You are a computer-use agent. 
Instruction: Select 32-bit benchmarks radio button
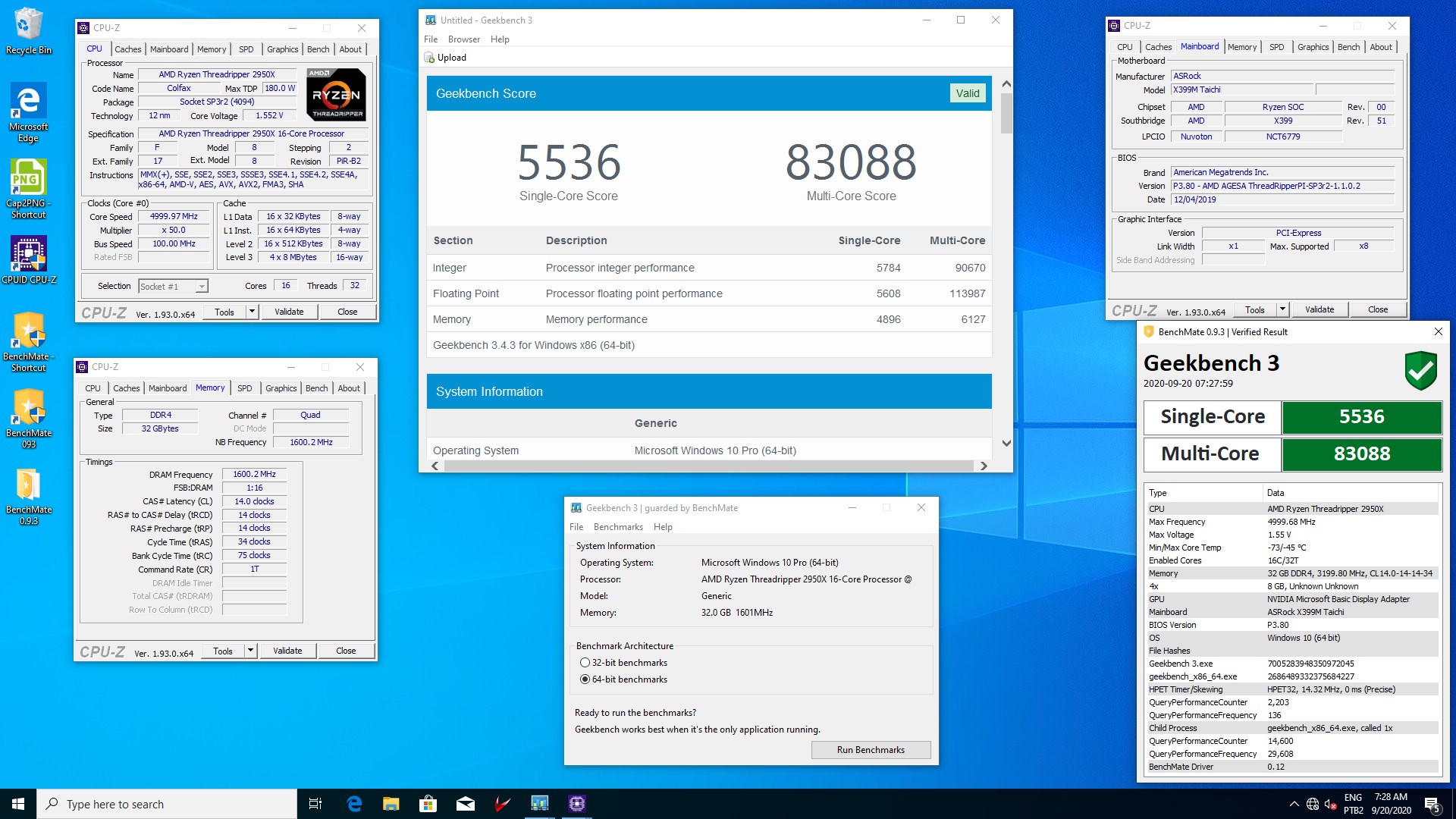point(585,663)
